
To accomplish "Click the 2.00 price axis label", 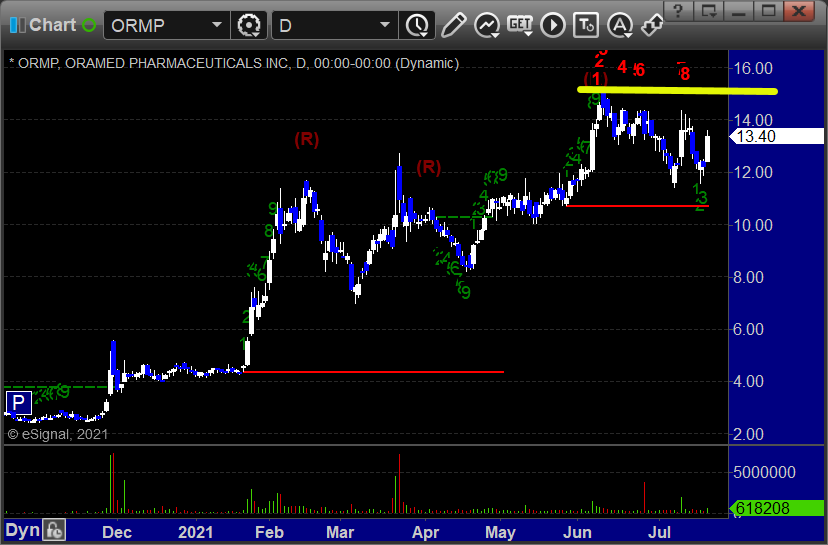I will pos(749,434).
